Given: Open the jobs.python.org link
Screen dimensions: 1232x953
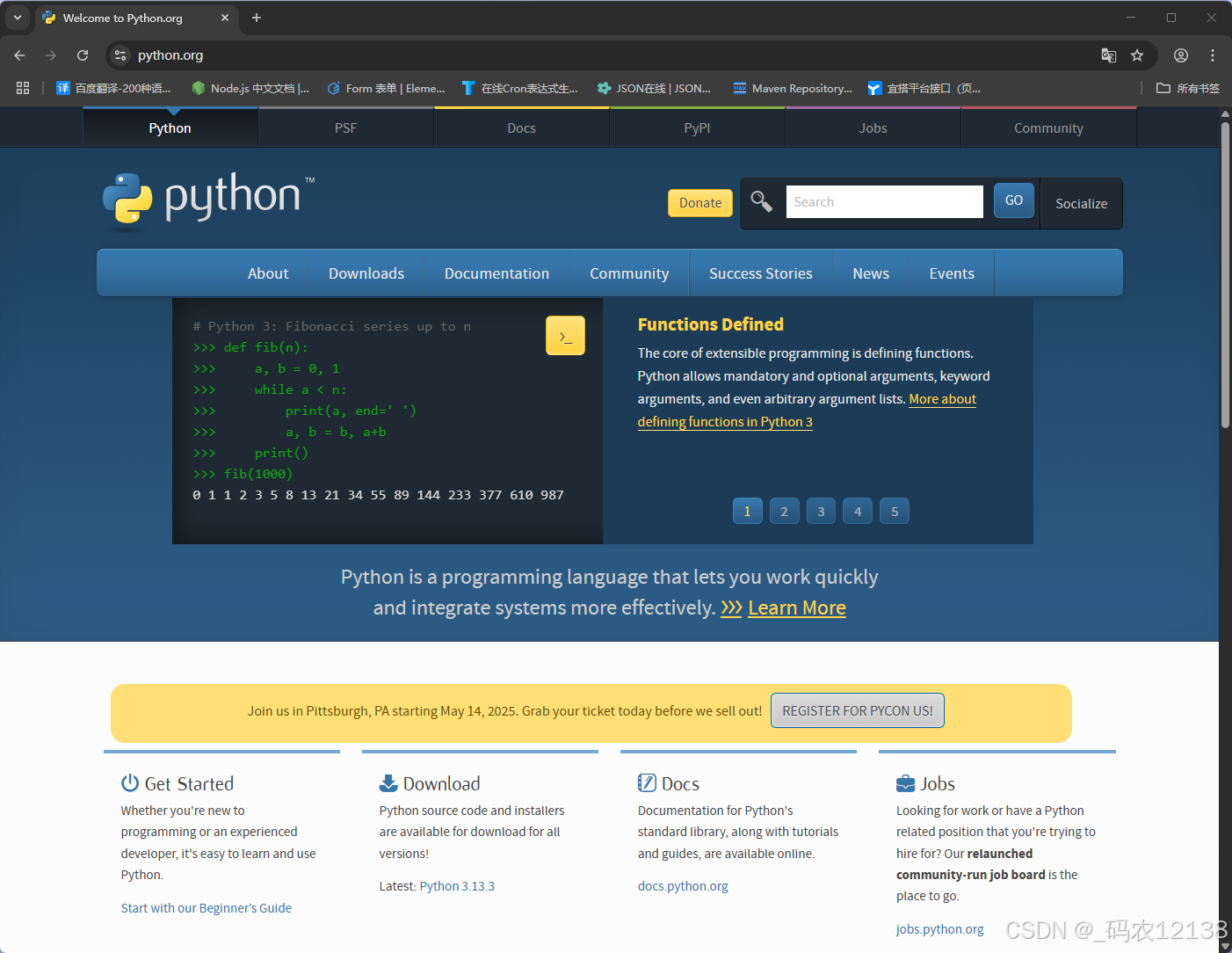Looking at the screenshot, I should click(940, 929).
